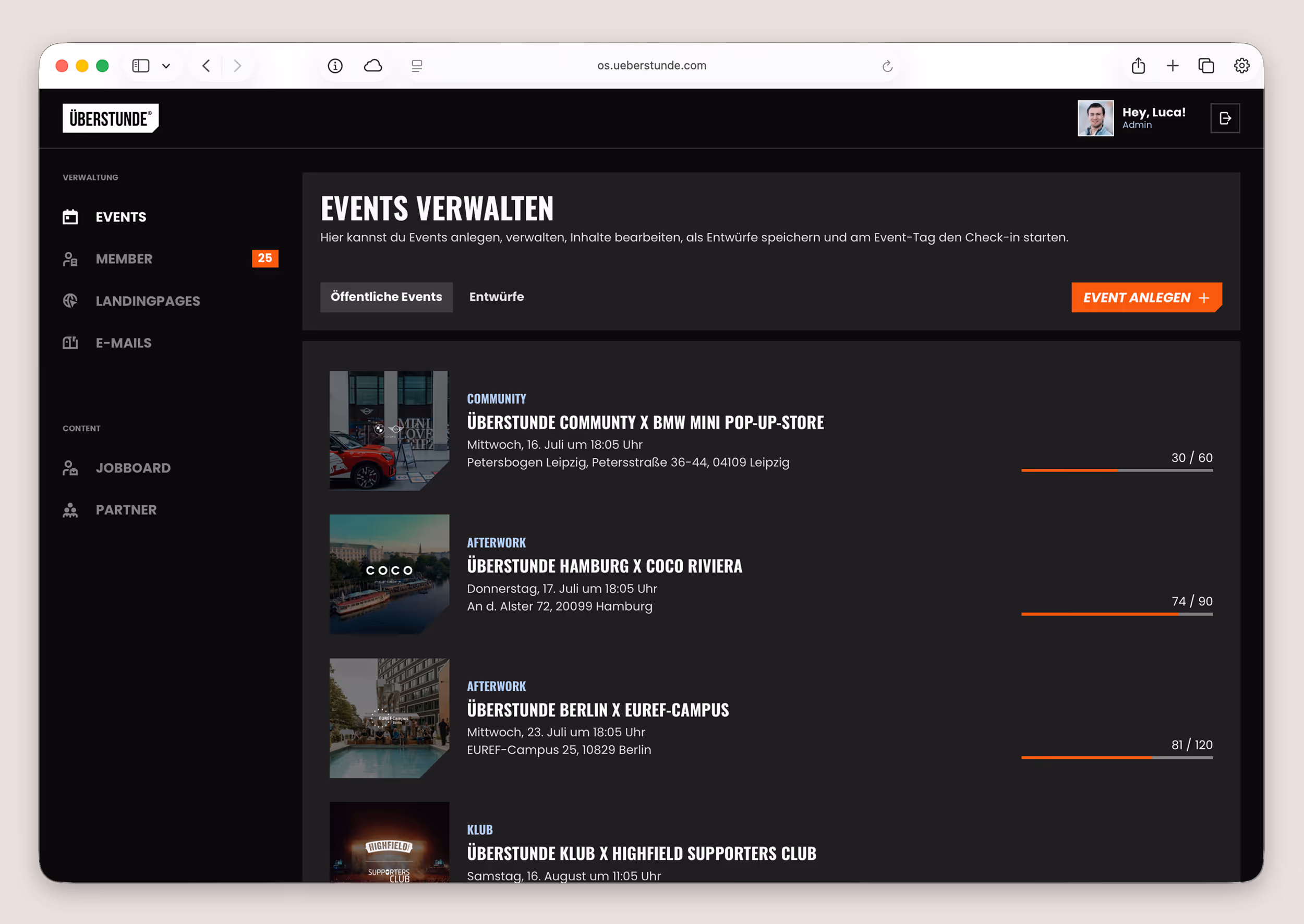Screen dimensions: 1304x924
Task: Click the 74 / 90 progress bar
Action: pos(1117,614)
